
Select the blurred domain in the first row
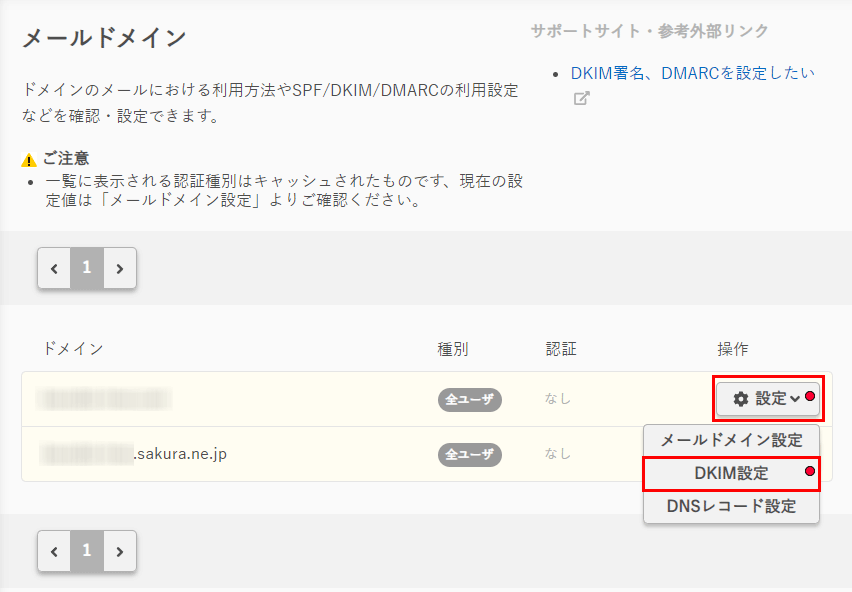coord(105,399)
